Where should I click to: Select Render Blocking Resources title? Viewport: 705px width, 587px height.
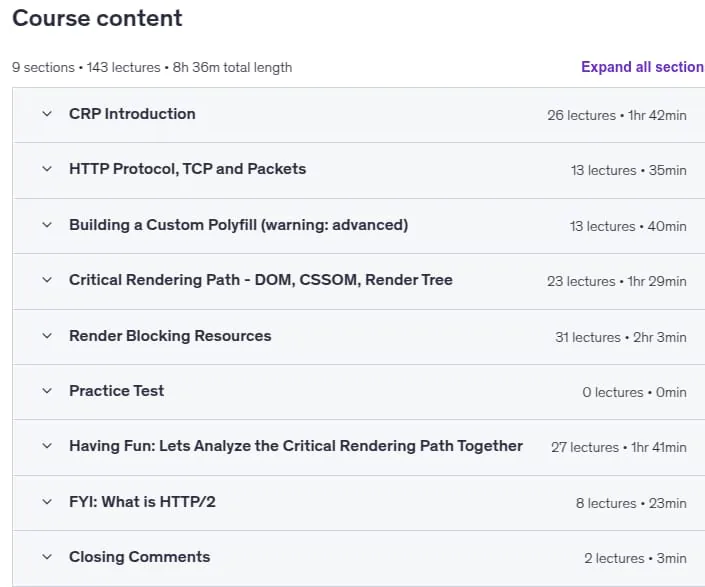click(170, 336)
